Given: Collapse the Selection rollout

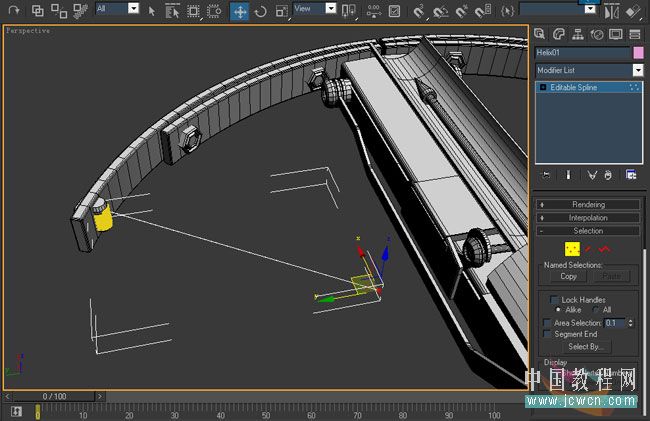Looking at the screenshot, I should [588, 231].
